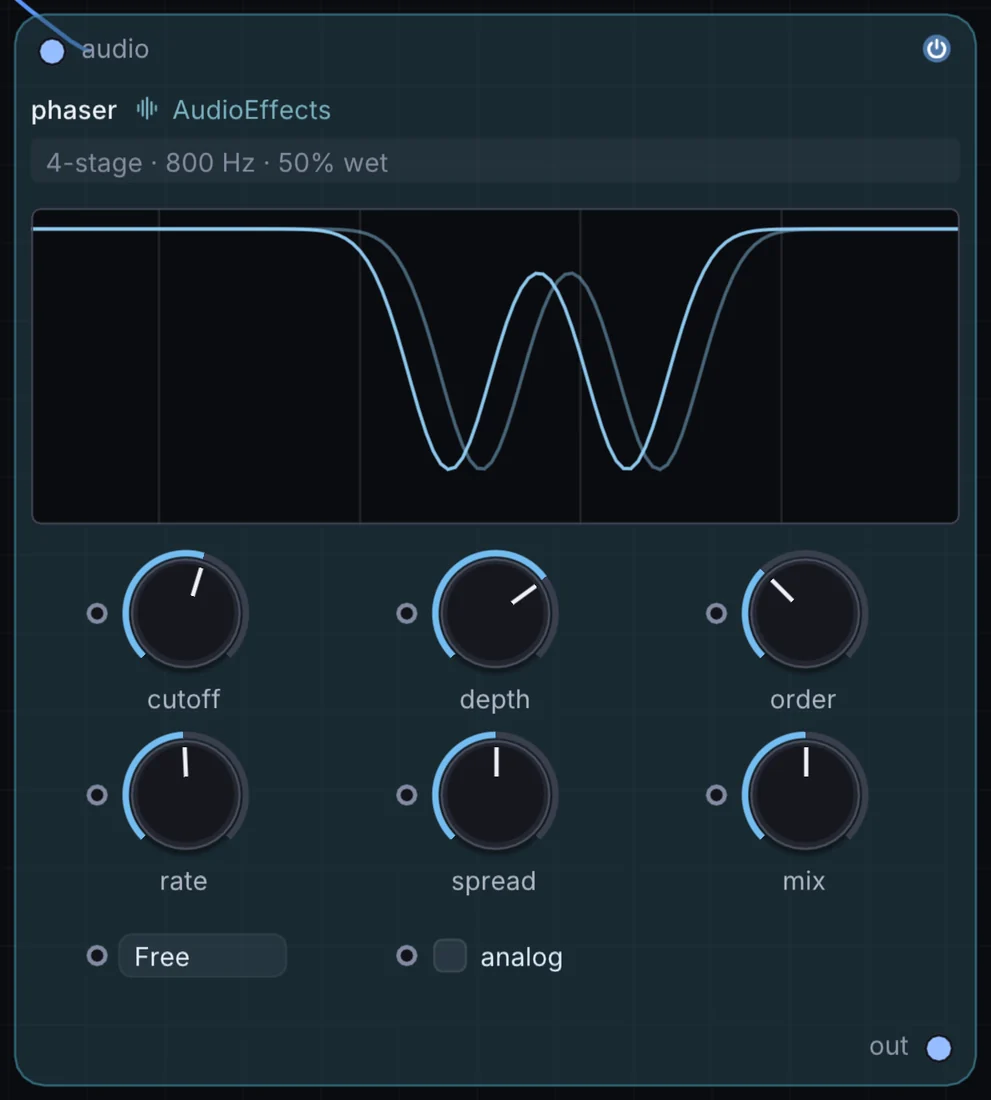Click the depth label

coord(494,700)
